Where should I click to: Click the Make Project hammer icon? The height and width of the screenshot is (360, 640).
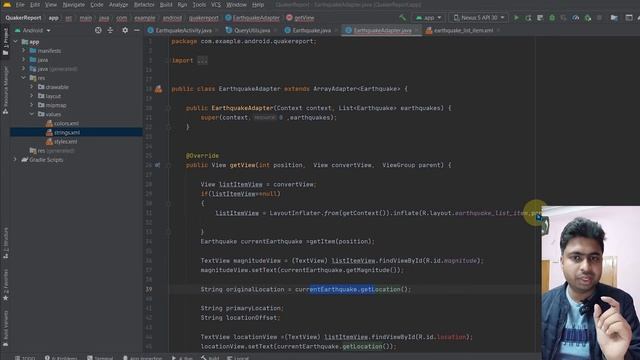tap(403, 18)
